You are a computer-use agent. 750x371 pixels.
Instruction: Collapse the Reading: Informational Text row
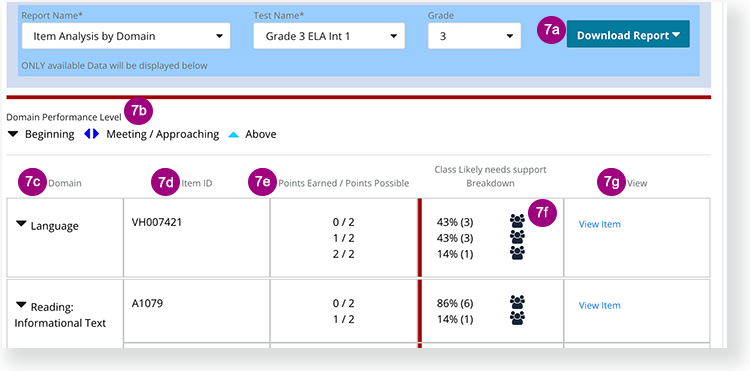pyautogui.click(x=21, y=305)
